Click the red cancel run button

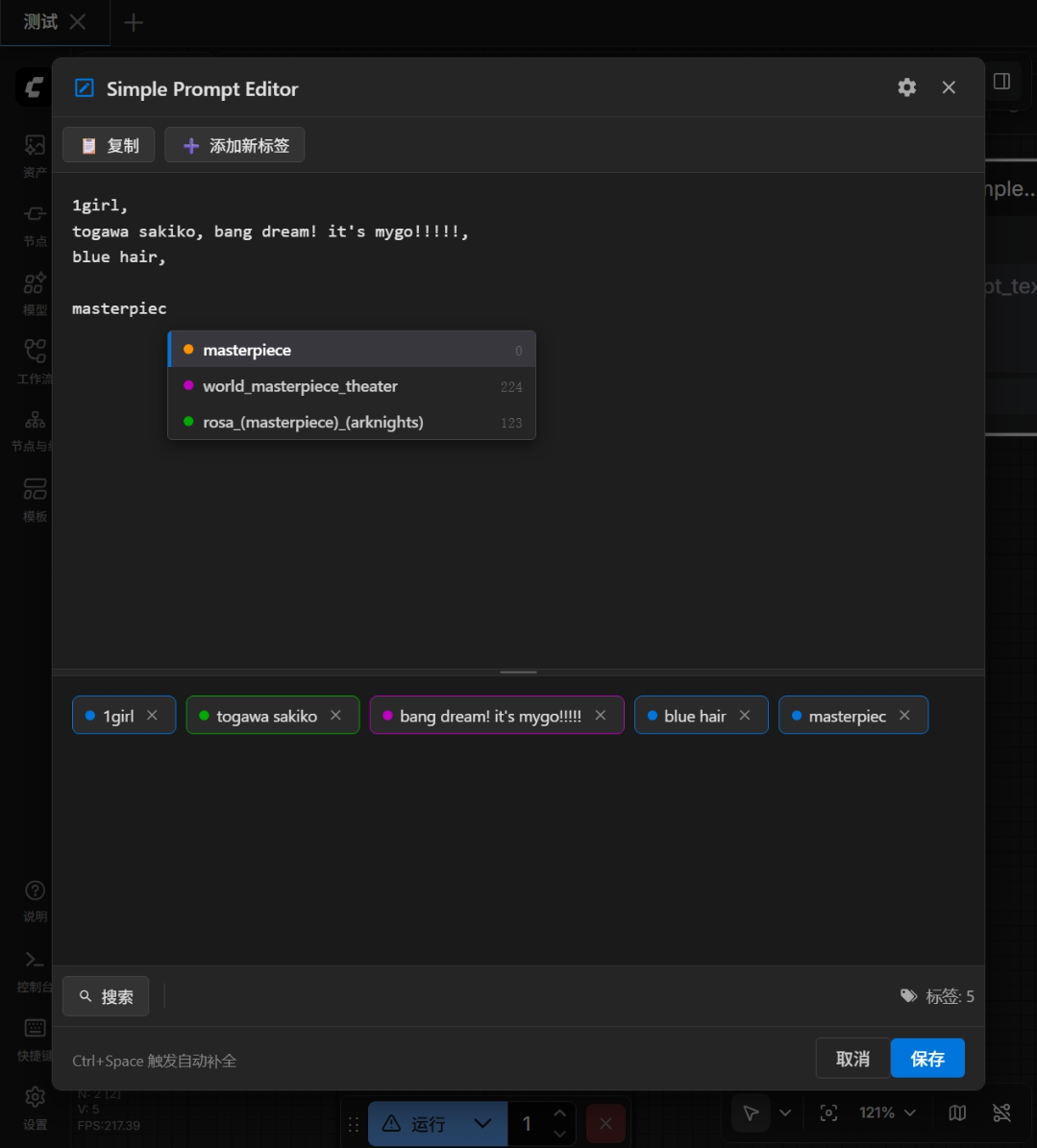pyautogui.click(x=605, y=1123)
